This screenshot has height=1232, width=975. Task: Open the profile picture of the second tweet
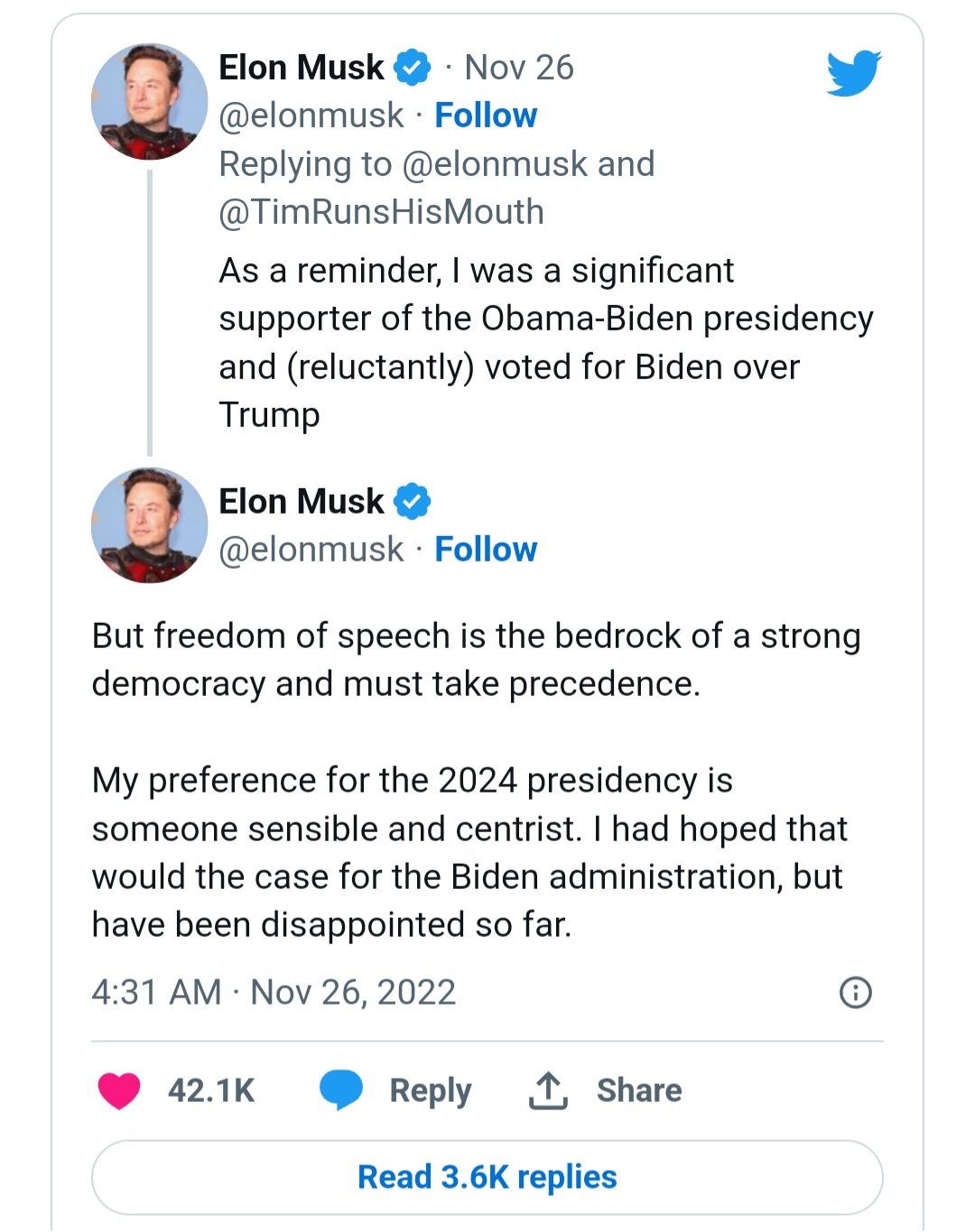[x=149, y=524]
